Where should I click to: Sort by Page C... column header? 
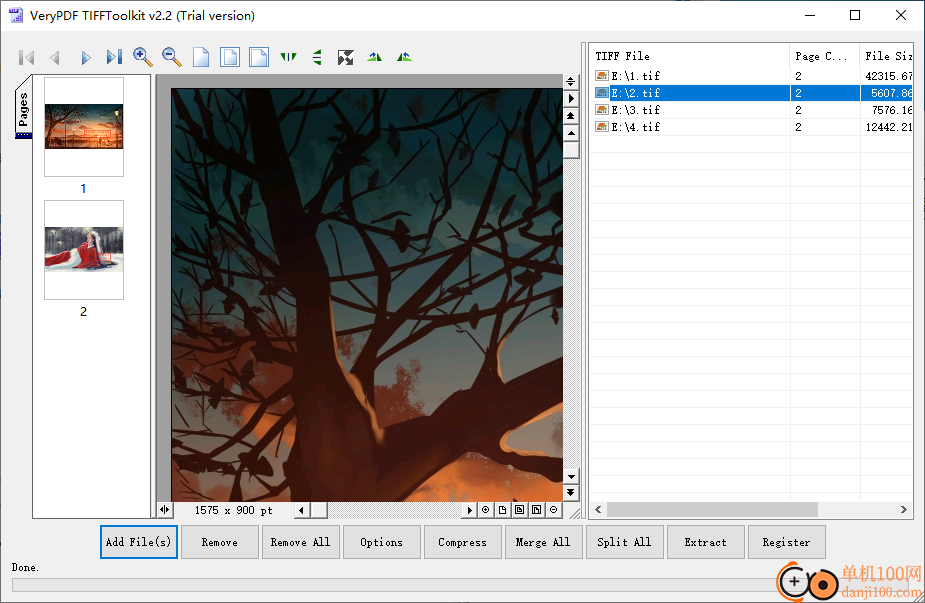tap(824, 56)
